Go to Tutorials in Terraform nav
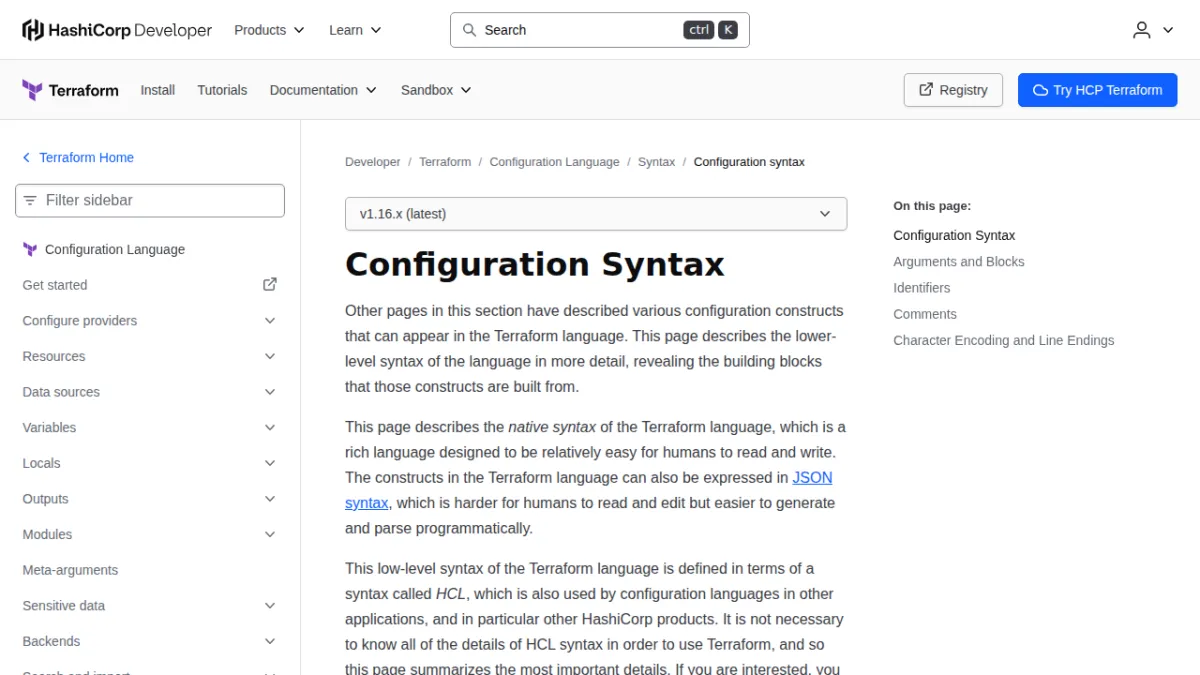1200x675 pixels. click(x=222, y=90)
